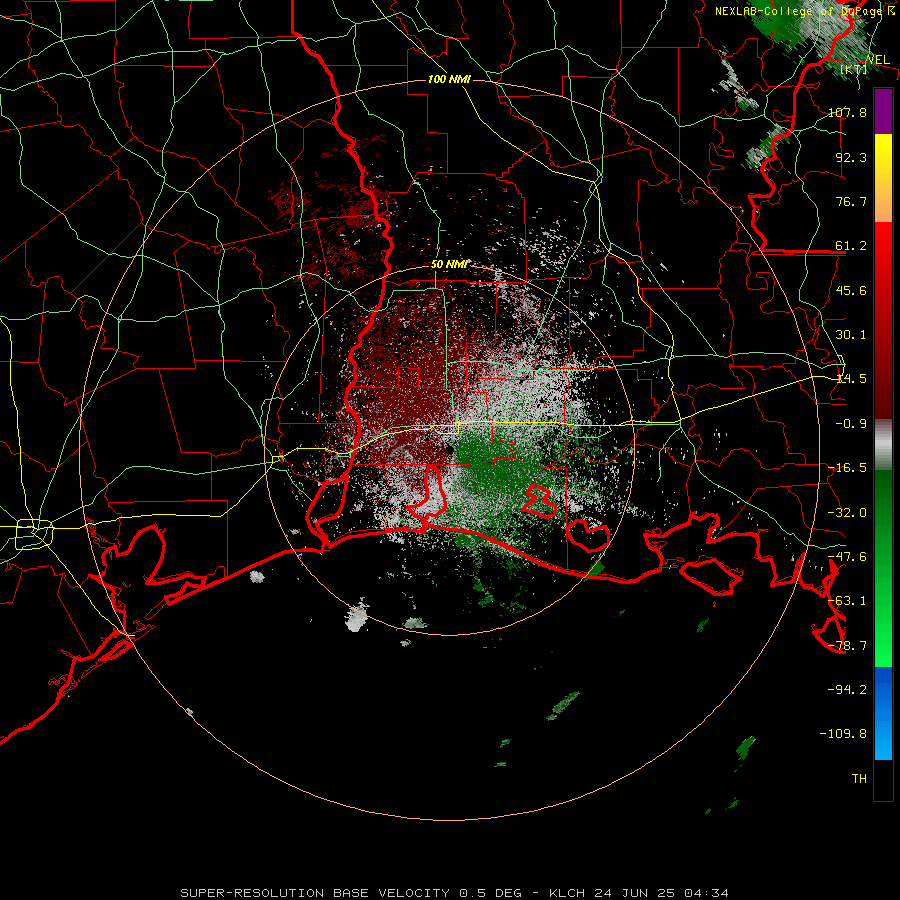The width and height of the screenshot is (900, 900).
Task: Click the red segment of the color bar
Action: (x=883, y=320)
